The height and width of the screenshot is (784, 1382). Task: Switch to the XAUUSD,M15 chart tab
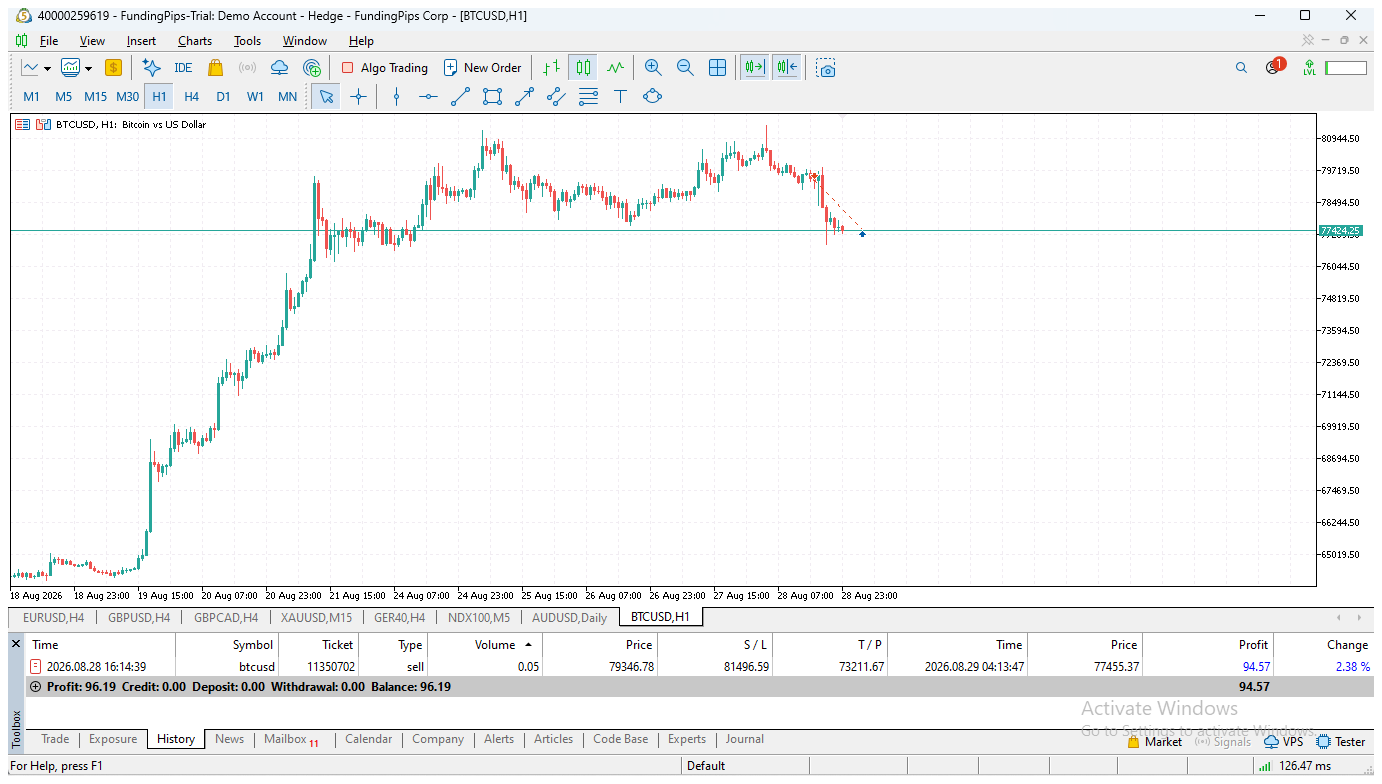[x=316, y=618]
